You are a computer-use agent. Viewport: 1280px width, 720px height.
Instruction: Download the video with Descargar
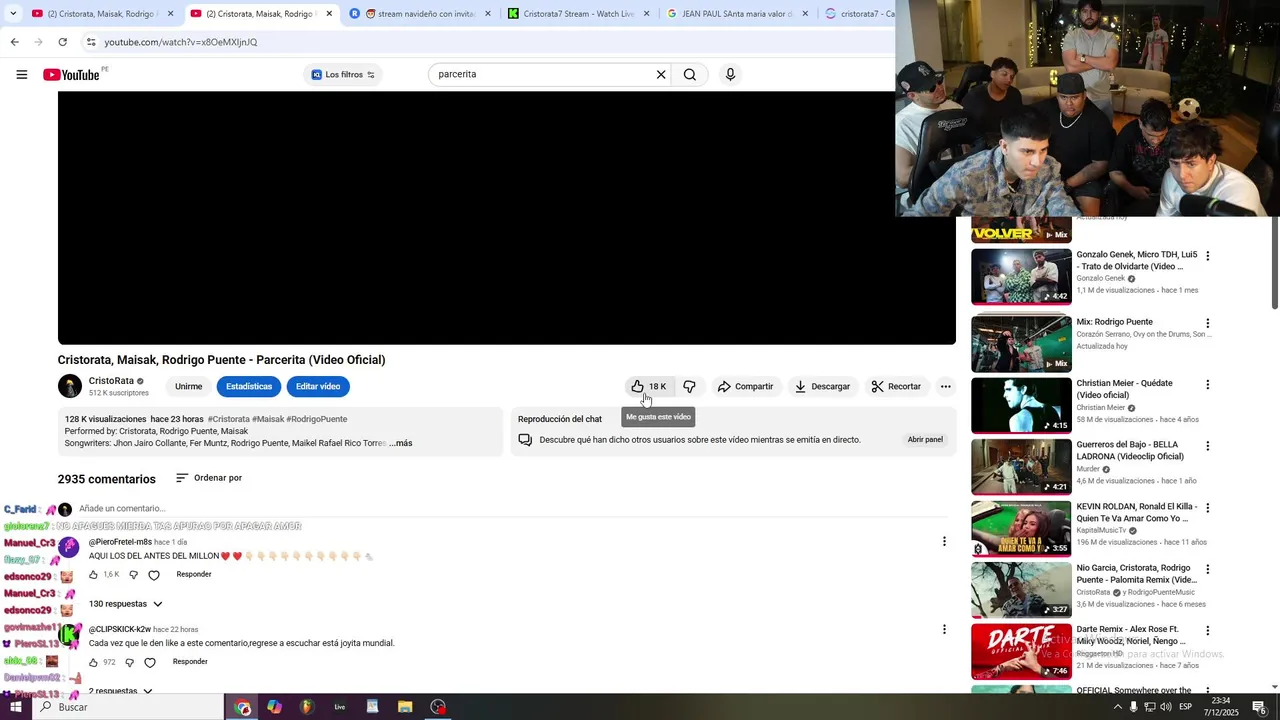[822, 387]
